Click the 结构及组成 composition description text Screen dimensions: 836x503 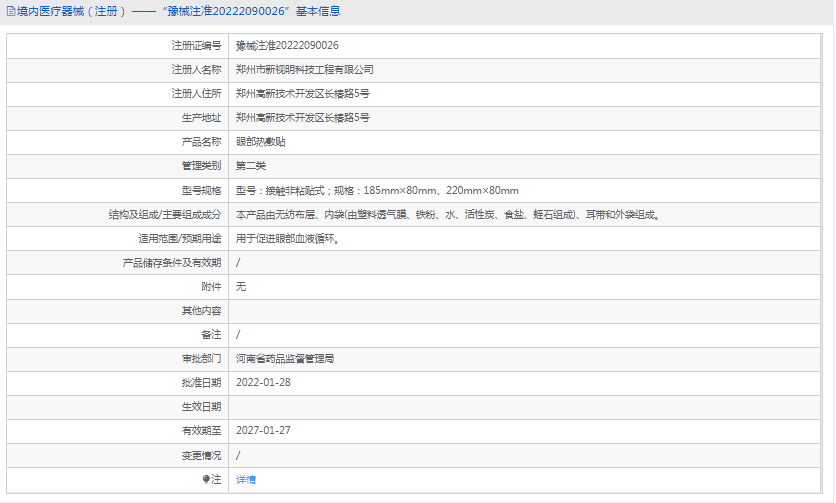(447, 214)
